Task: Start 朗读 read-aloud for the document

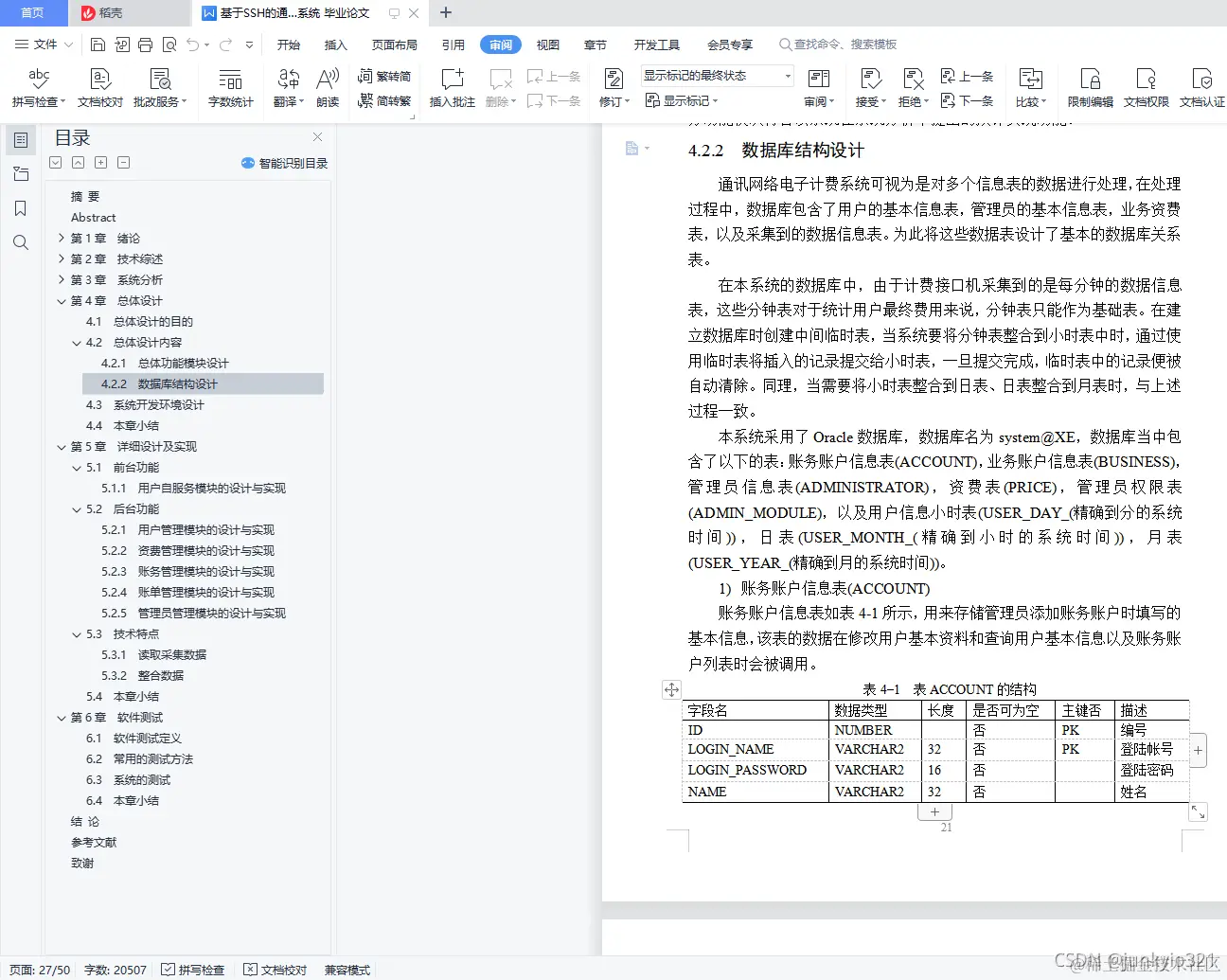Action: click(327, 88)
